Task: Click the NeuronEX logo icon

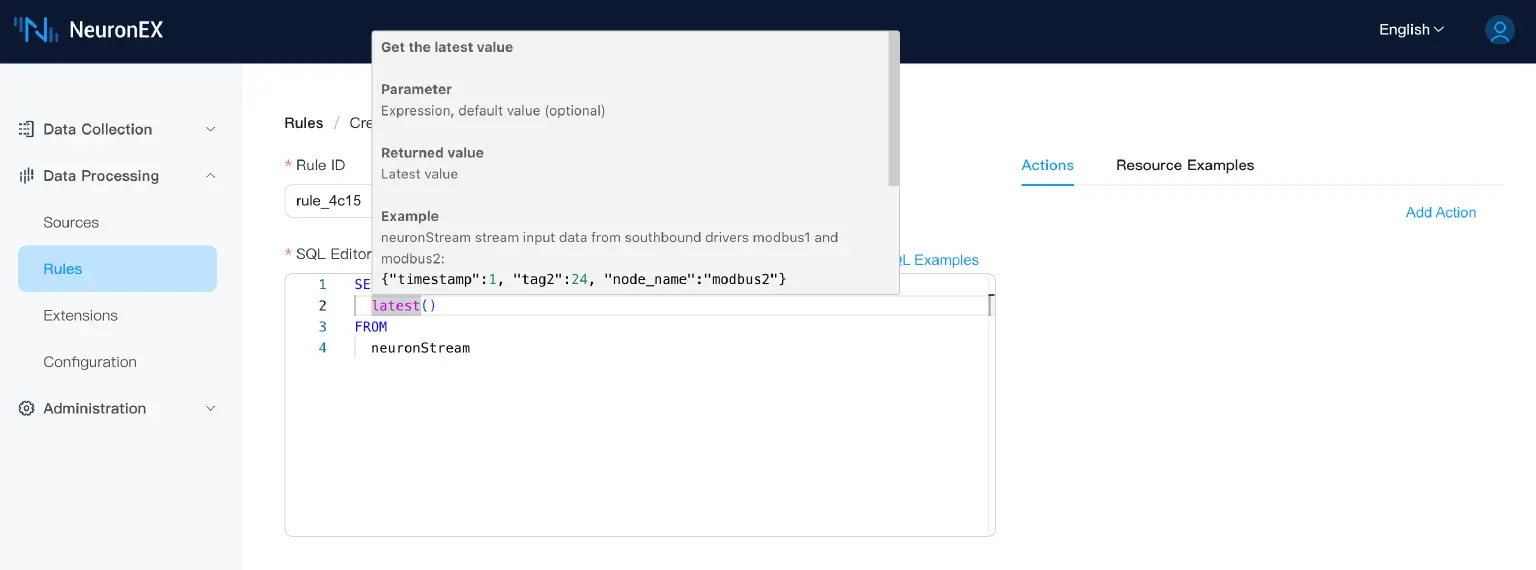Action: pyautogui.click(x=35, y=30)
